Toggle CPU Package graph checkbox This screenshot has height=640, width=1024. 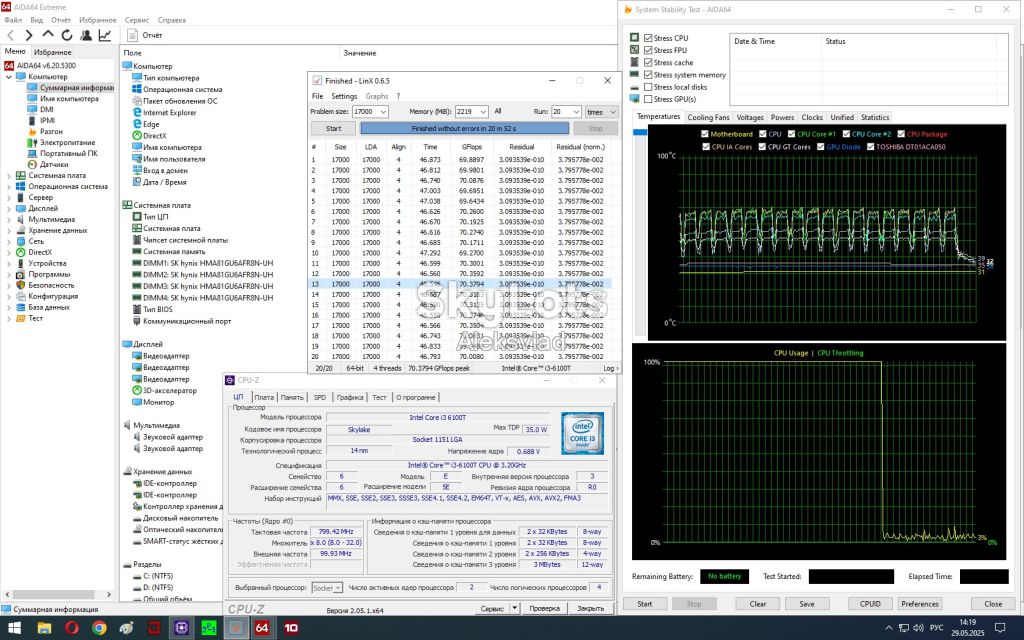coord(901,134)
